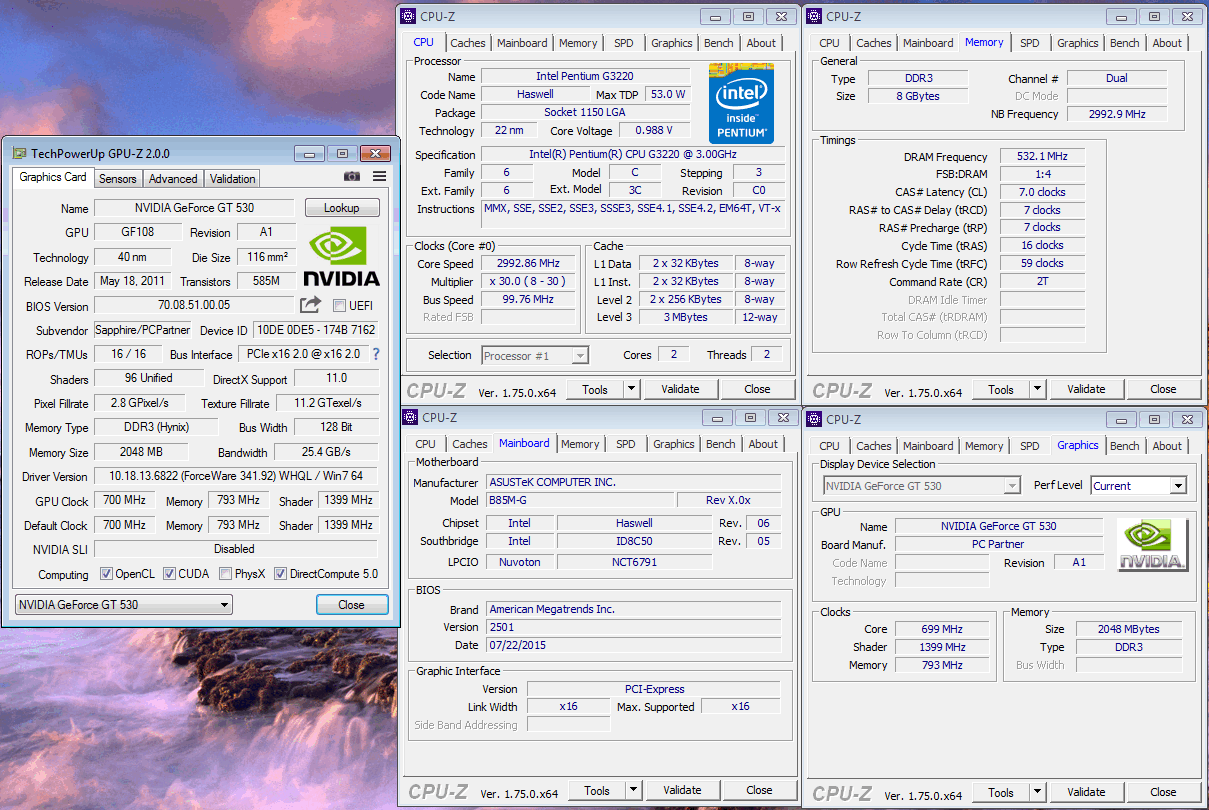Click the app icon of the CPU-Z Mainboard window
The image size is (1209, 810).
point(409,418)
